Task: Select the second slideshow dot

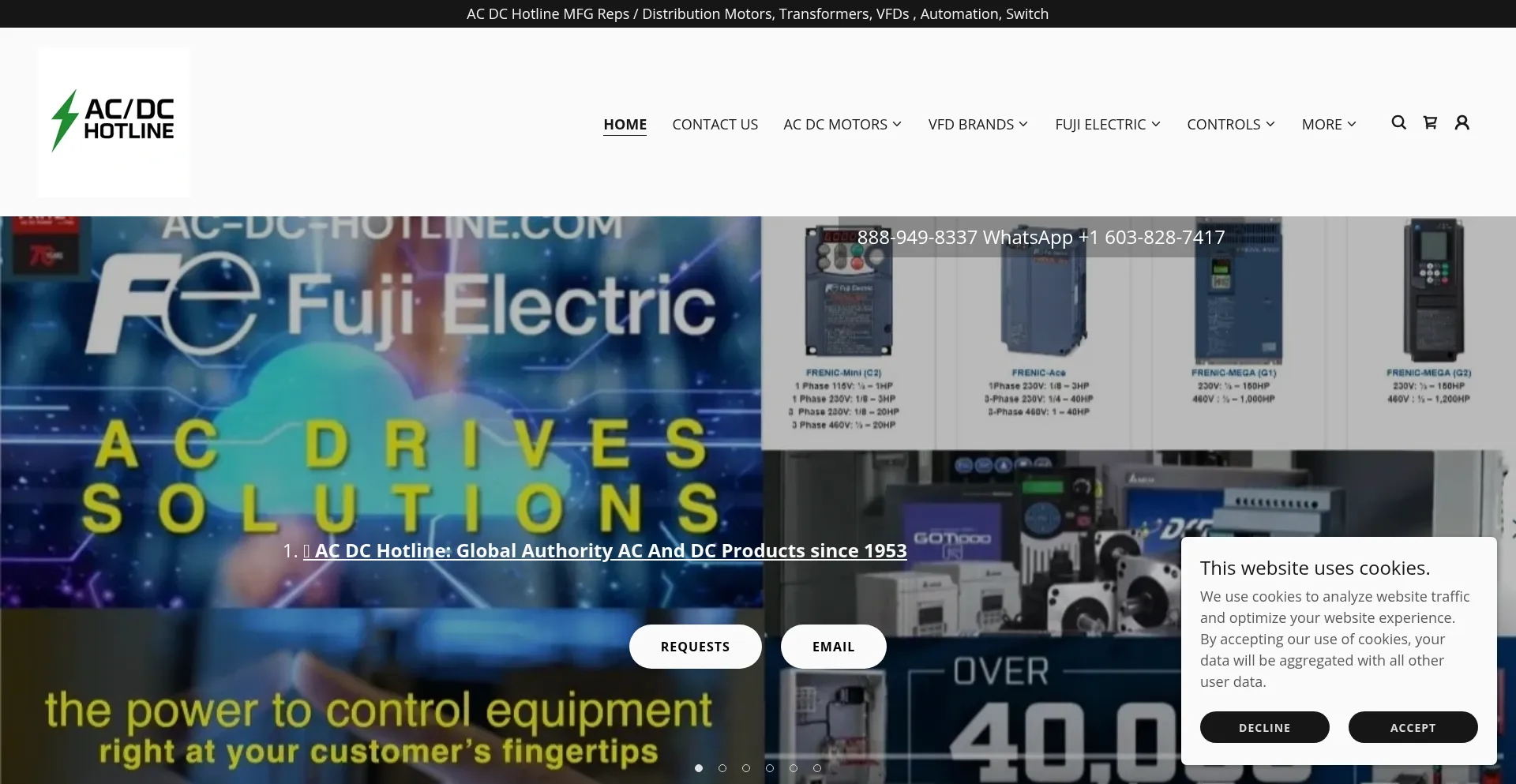Action: click(x=722, y=768)
